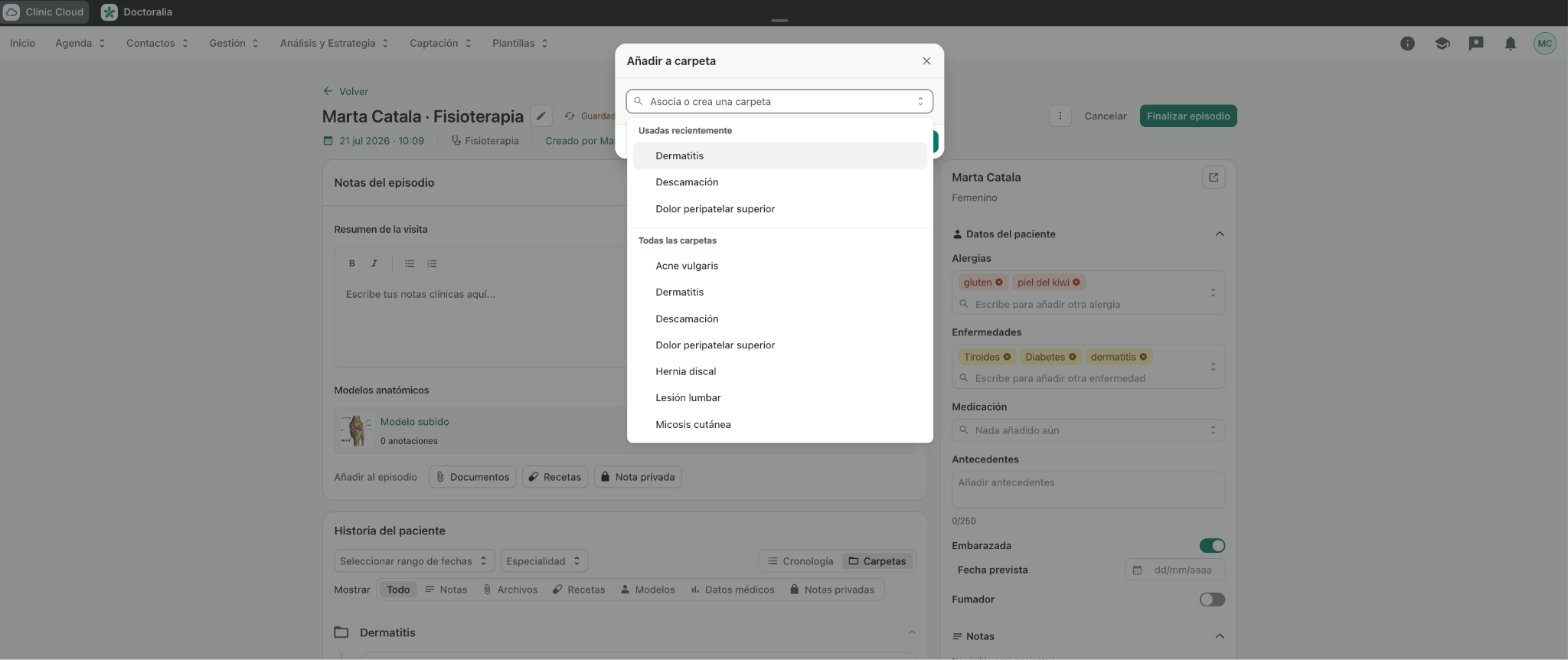Viewport: 1568px width, 660px height.
Task: Open the three-dot episode options
Action: 1060,116
